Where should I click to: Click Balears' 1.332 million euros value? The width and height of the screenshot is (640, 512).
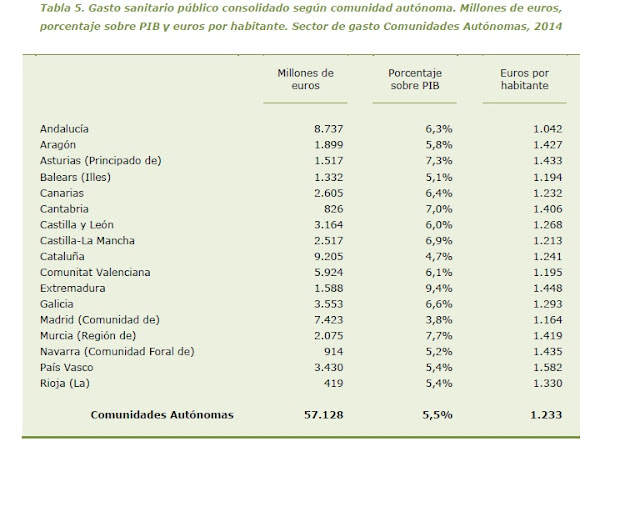[329, 177]
